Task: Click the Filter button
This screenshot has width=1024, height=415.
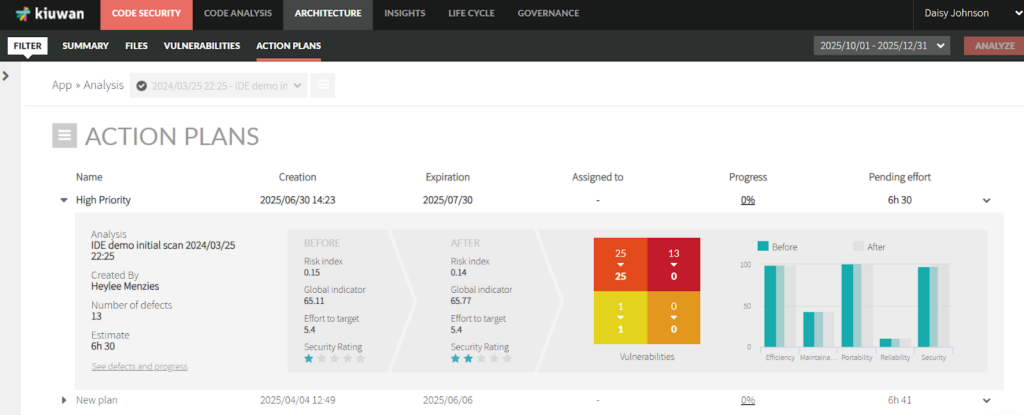Action: pyautogui.click(x=27, y=46)
